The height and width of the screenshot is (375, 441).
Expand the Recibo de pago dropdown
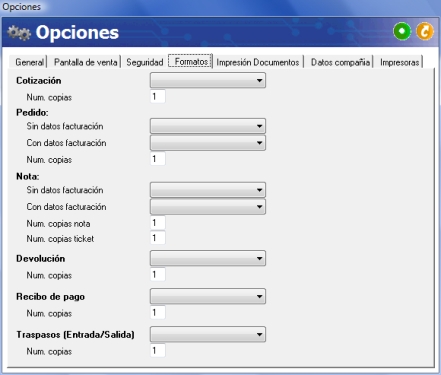pyautogui.click(x=208, y=296)
